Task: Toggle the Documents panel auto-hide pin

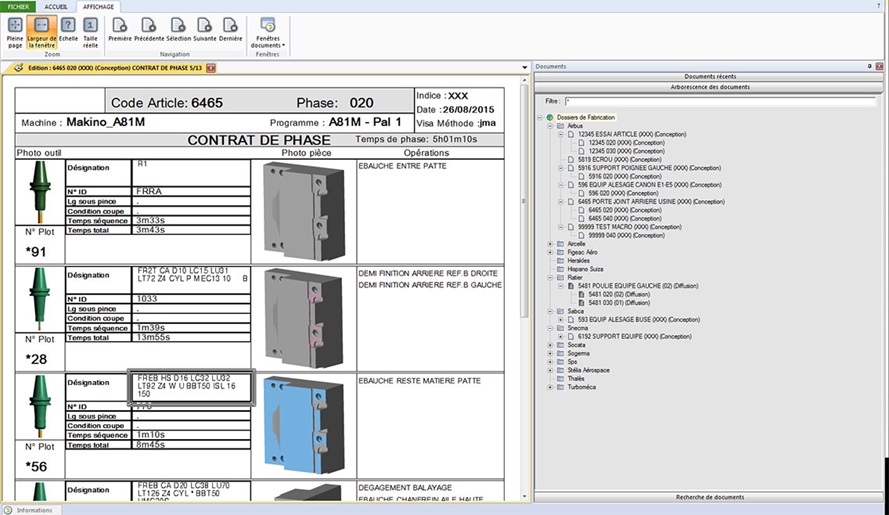Action: click(x=868, y=66)
